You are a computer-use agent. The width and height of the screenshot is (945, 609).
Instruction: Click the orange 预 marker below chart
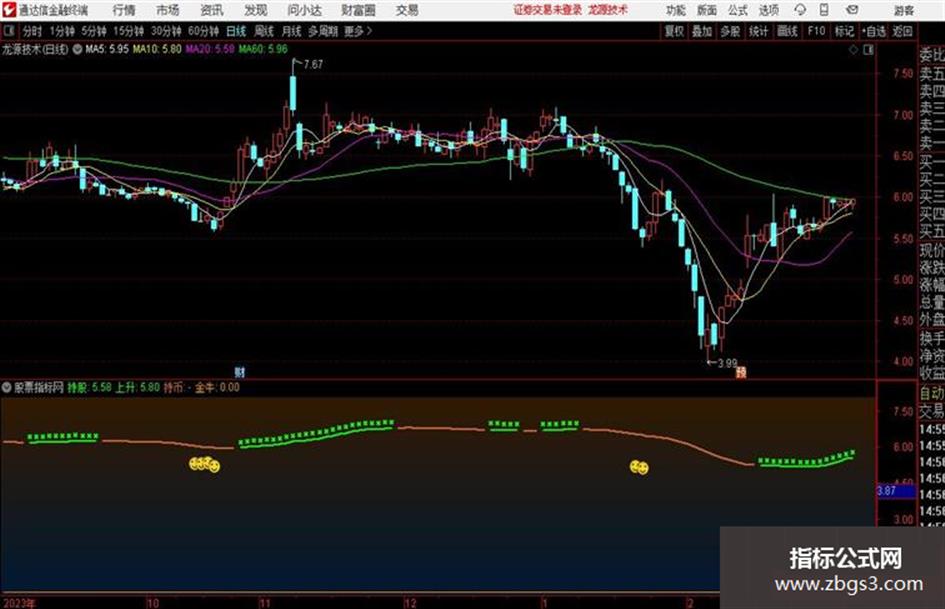[x=741, y=373]
